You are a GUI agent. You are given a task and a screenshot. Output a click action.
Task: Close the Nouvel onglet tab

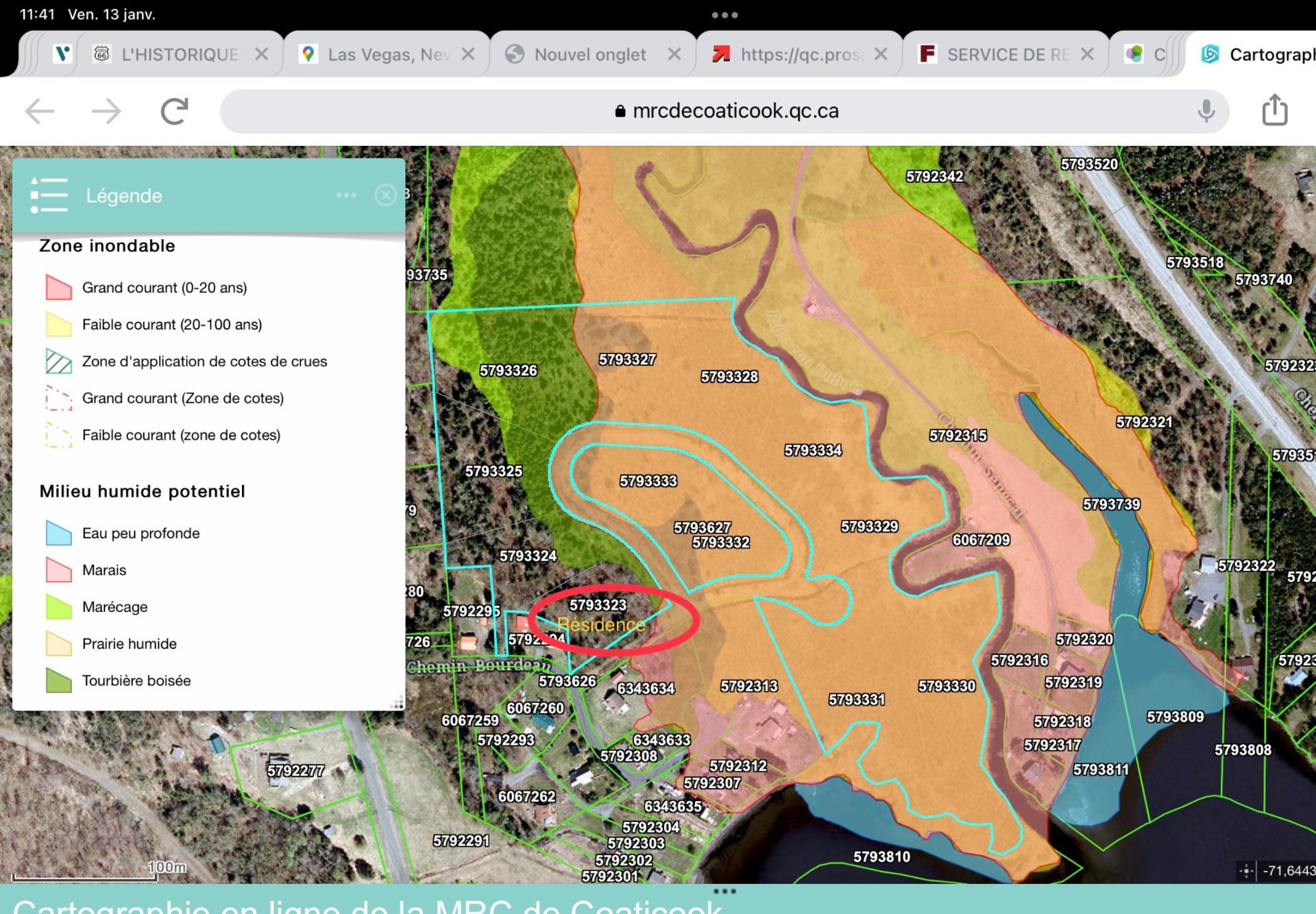[x=674, y=54]
